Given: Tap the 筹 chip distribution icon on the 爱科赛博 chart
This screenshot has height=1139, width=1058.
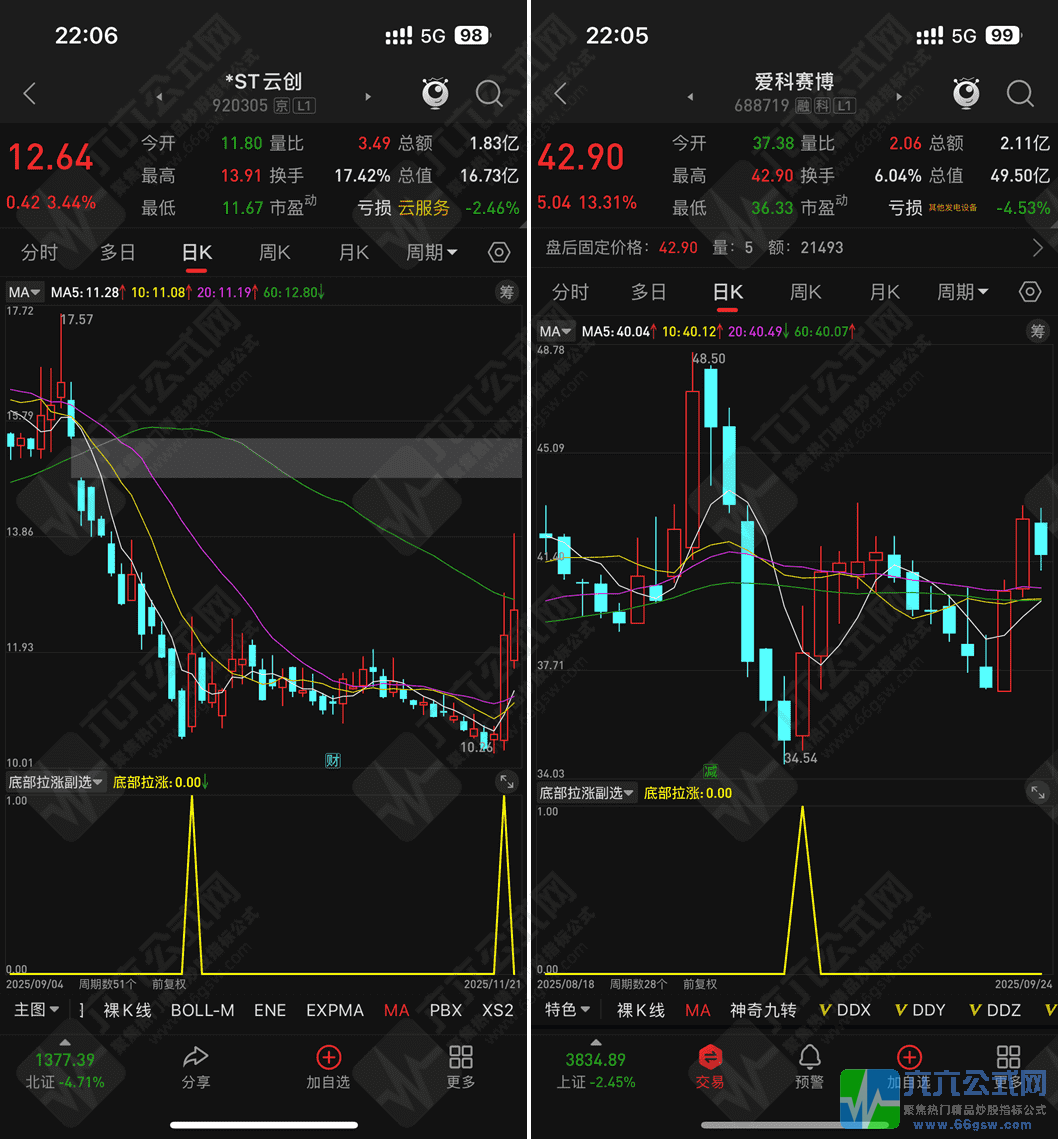Looking at the screenshot, I should point(1037,331).
